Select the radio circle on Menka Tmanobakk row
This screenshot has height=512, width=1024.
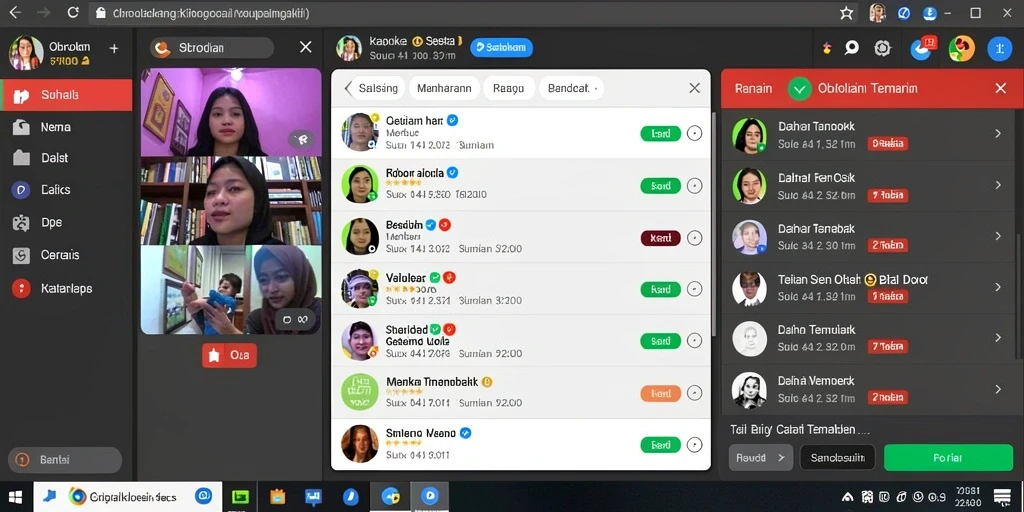click(695, 393)
